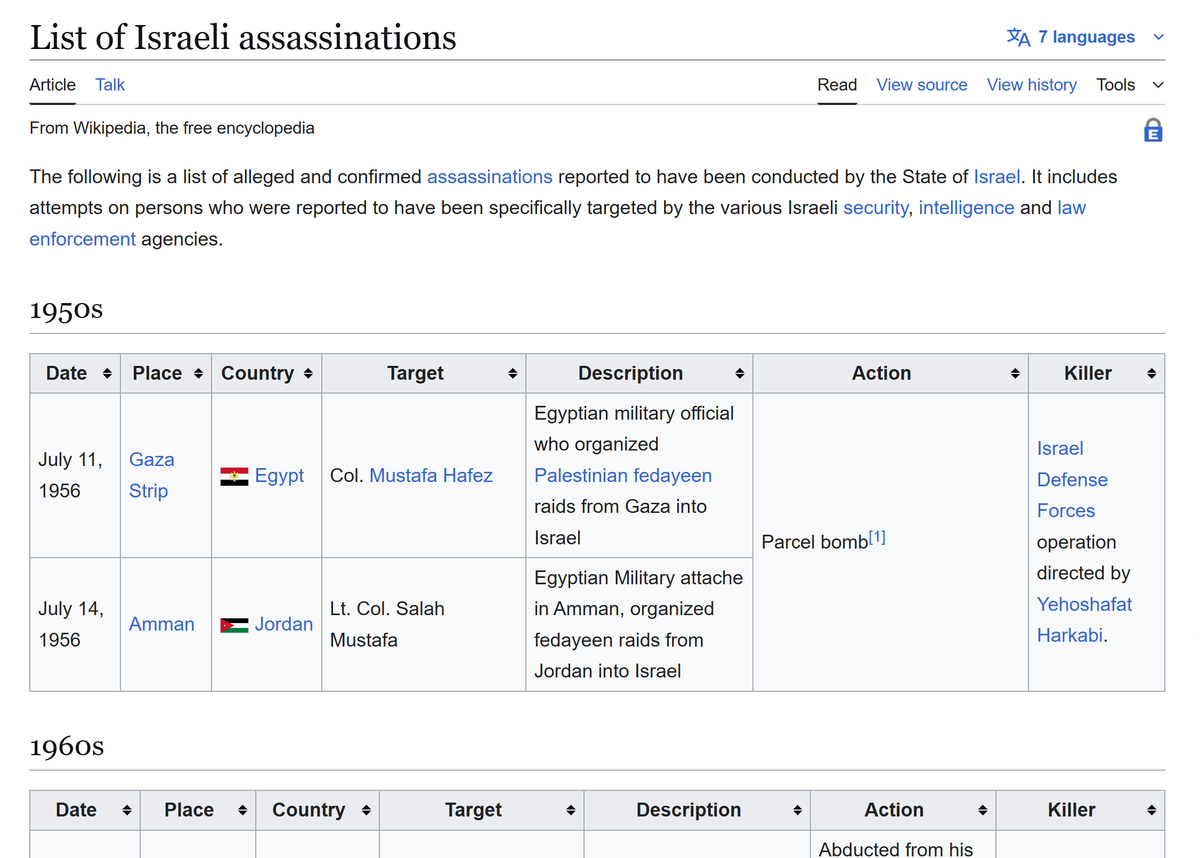The width and height of the screenshot is (1200, 858).
Task: Open the Amman place link
Action: pos(162,624)
